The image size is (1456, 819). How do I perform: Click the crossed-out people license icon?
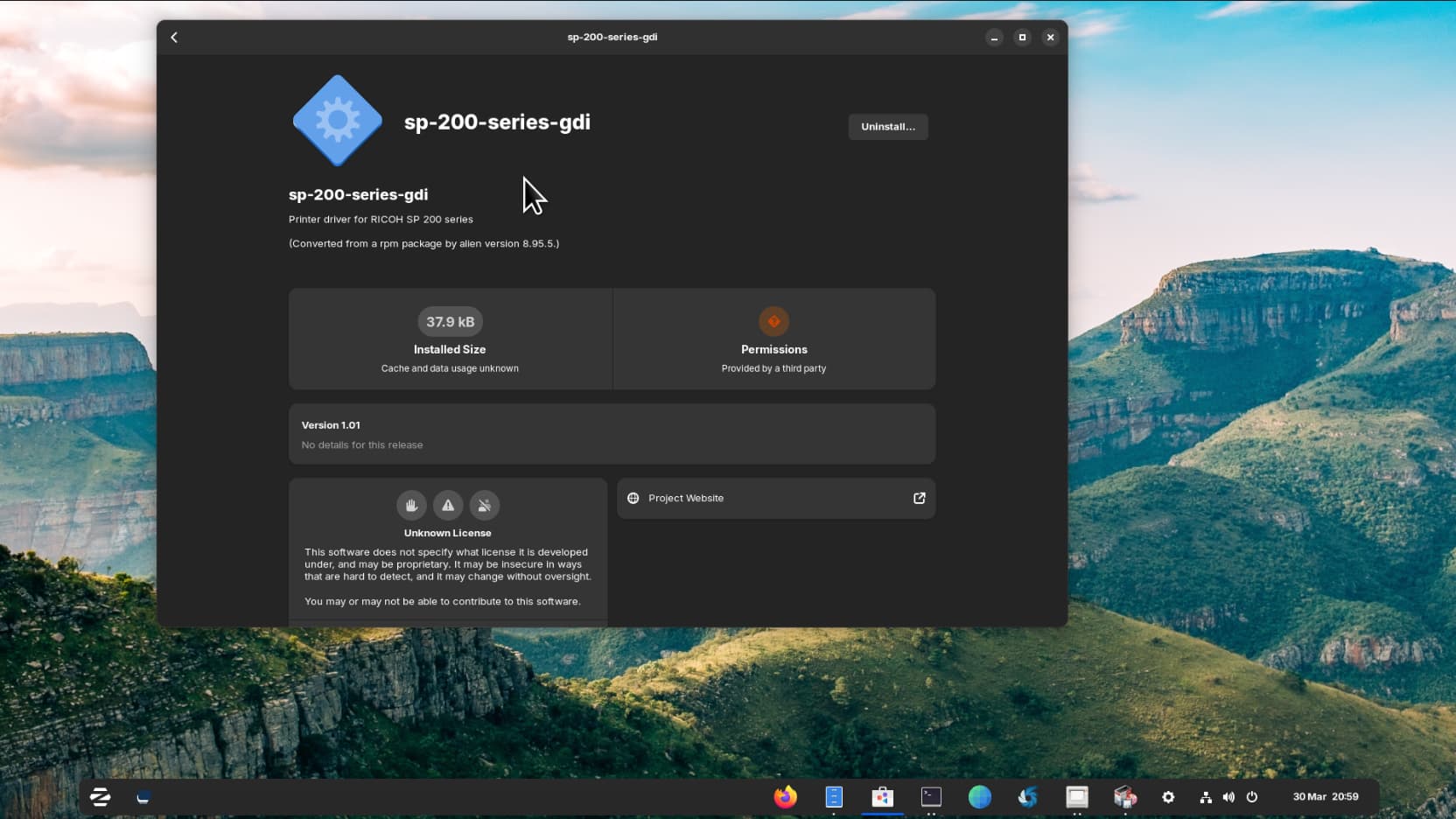tap(485, 505)
